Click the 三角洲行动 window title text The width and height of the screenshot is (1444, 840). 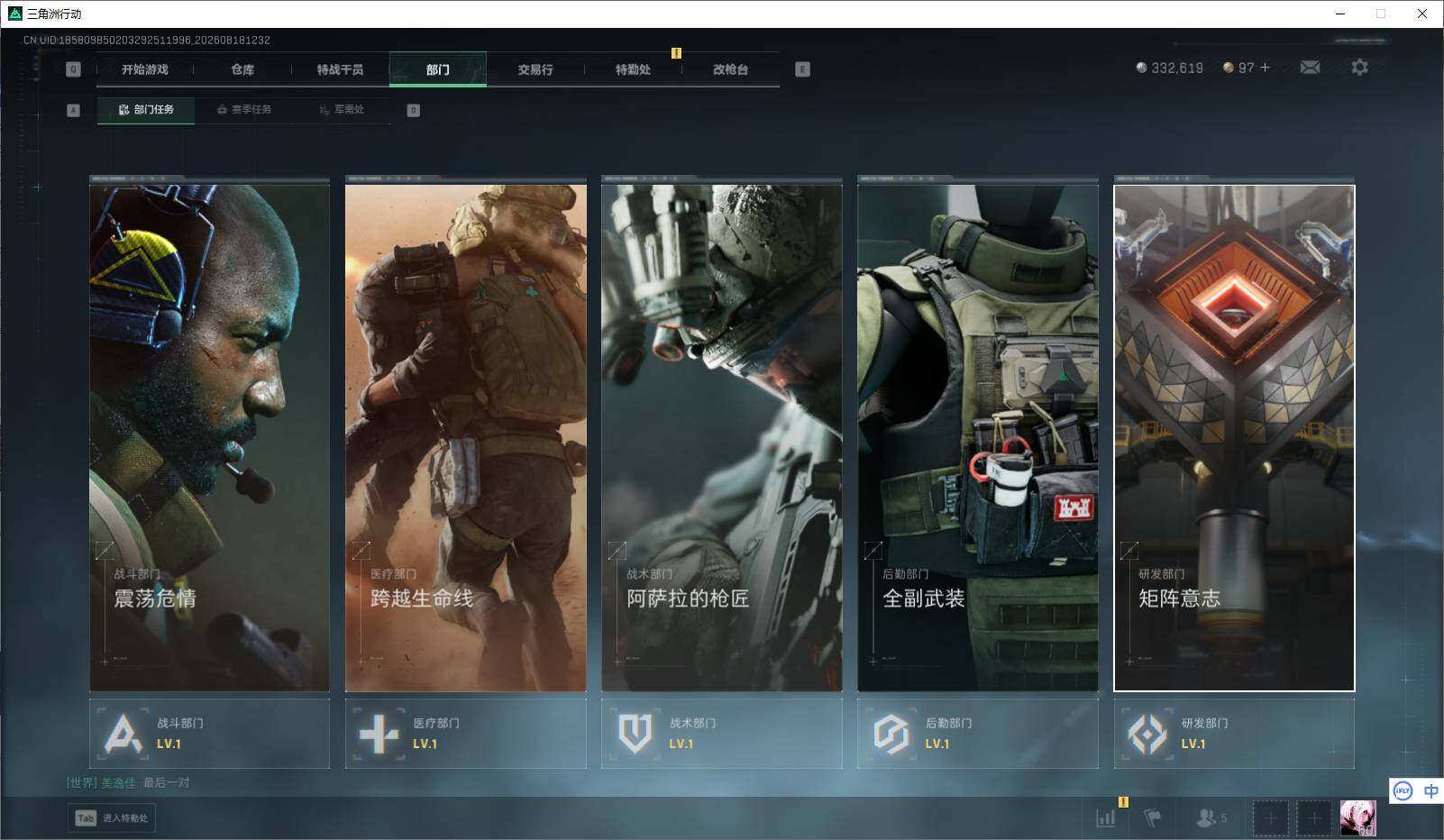point(54,14)
